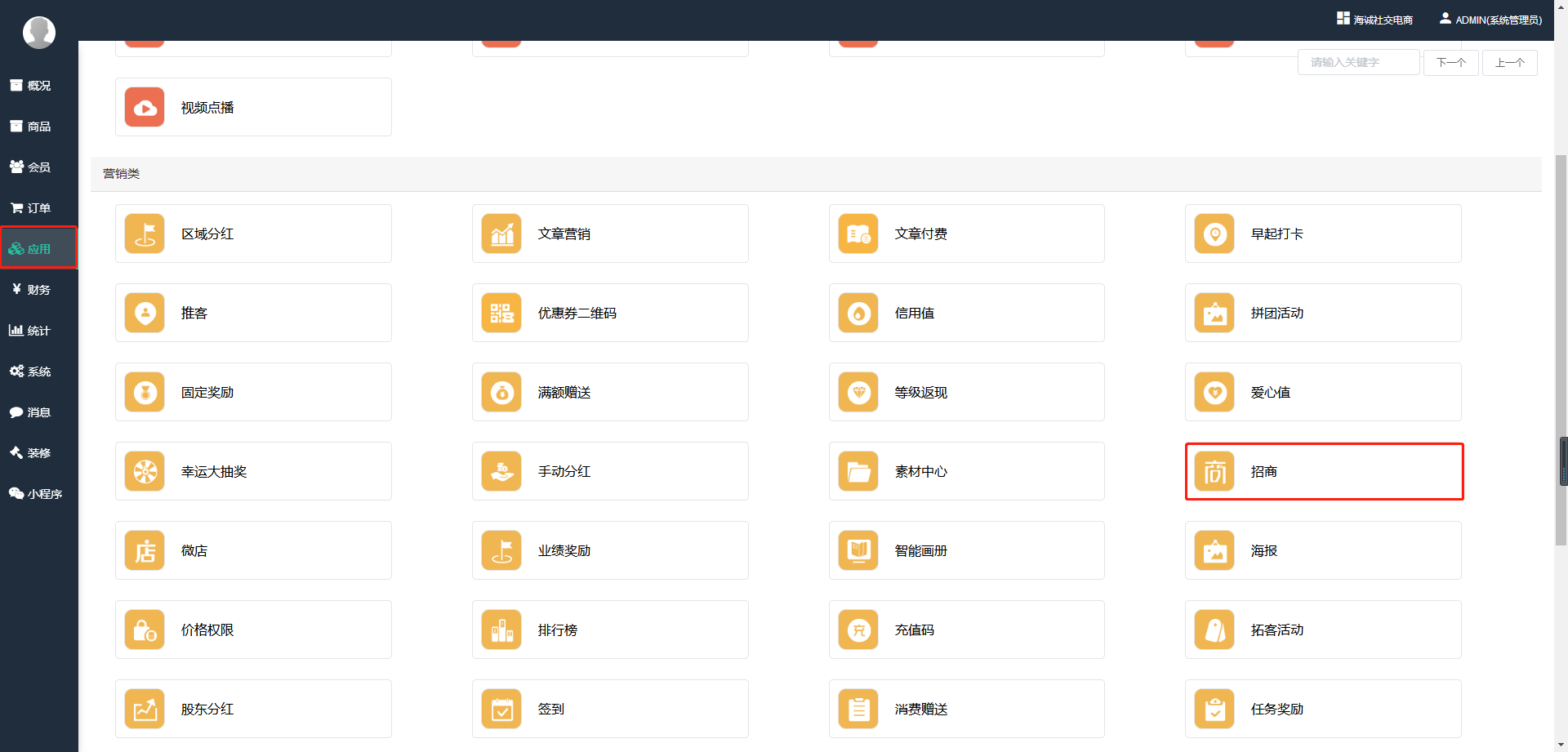
Task: Click the 推客 icon
Action: coord(145,314)
